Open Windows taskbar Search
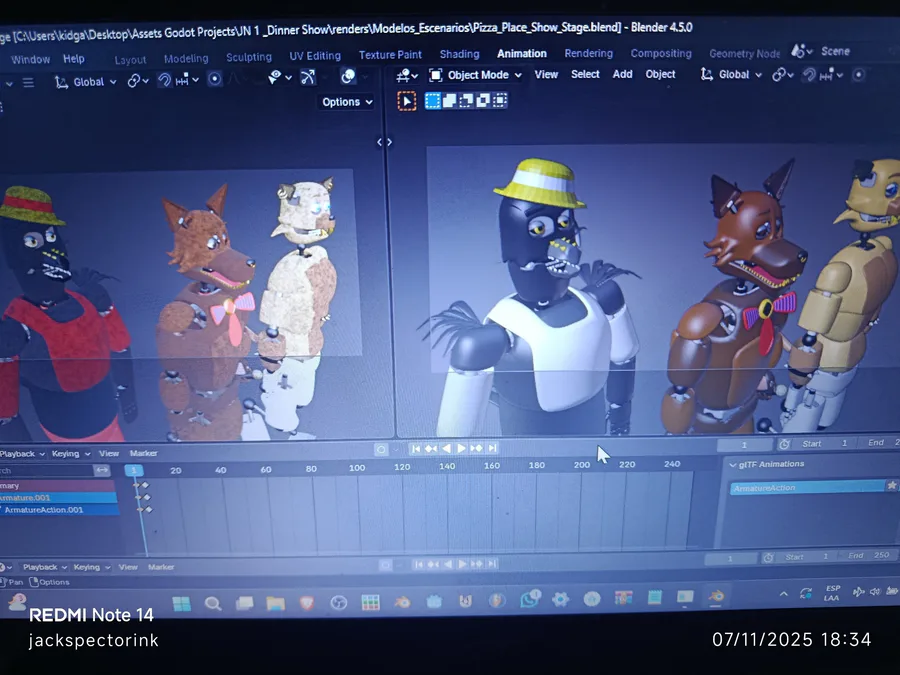The image size is (900, 675). coord(213,603)
